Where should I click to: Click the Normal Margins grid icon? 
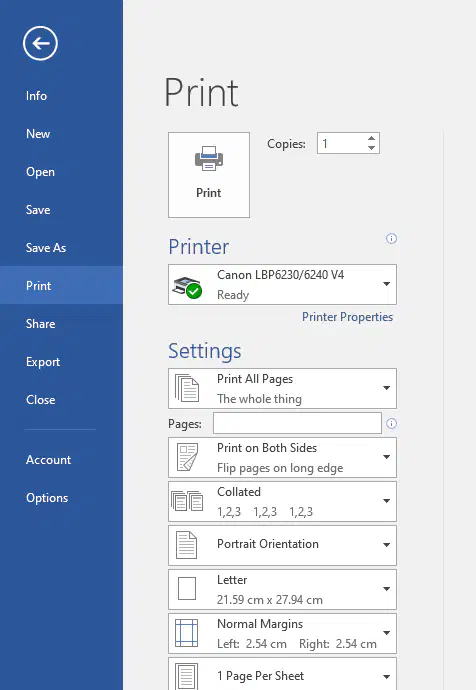click(x=187, y=633)
